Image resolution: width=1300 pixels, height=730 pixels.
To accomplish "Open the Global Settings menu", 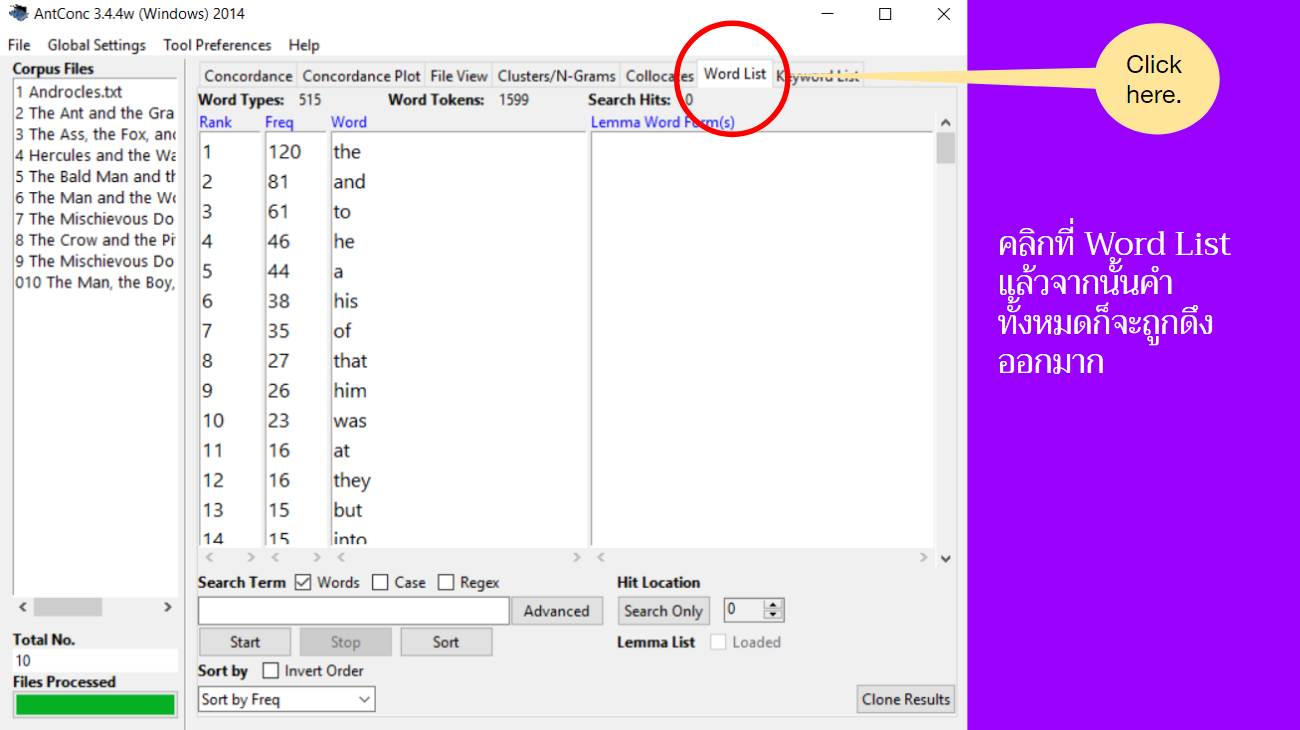I will point(96,45).
